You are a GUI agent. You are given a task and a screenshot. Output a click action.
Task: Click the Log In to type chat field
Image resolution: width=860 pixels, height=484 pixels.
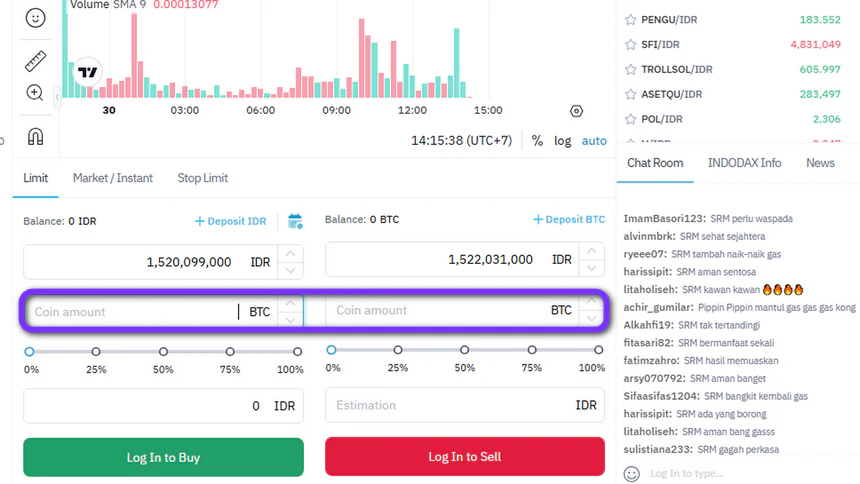point(687,474)
